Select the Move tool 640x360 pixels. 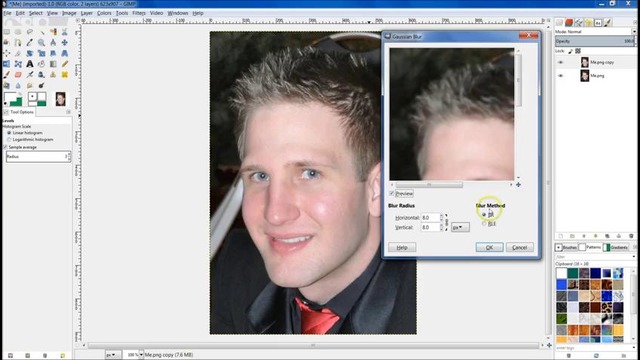(64, 42)
